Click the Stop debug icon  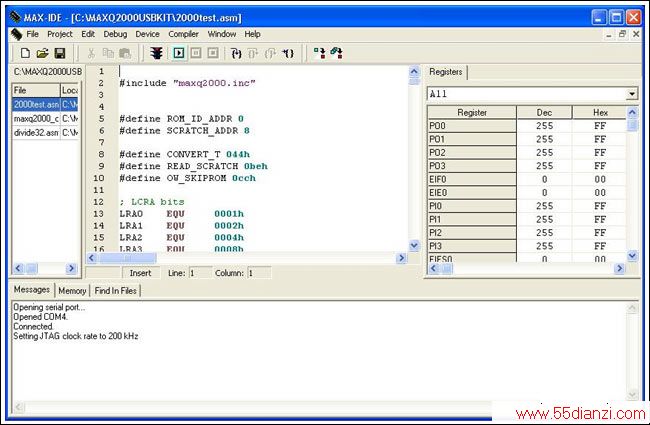coord(213,53)
